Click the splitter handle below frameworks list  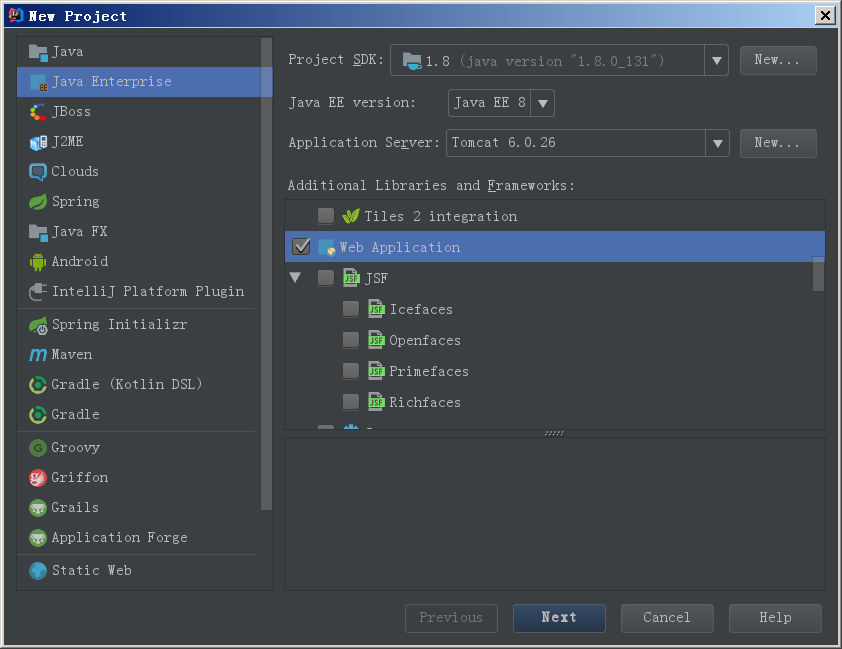[554, 433]
